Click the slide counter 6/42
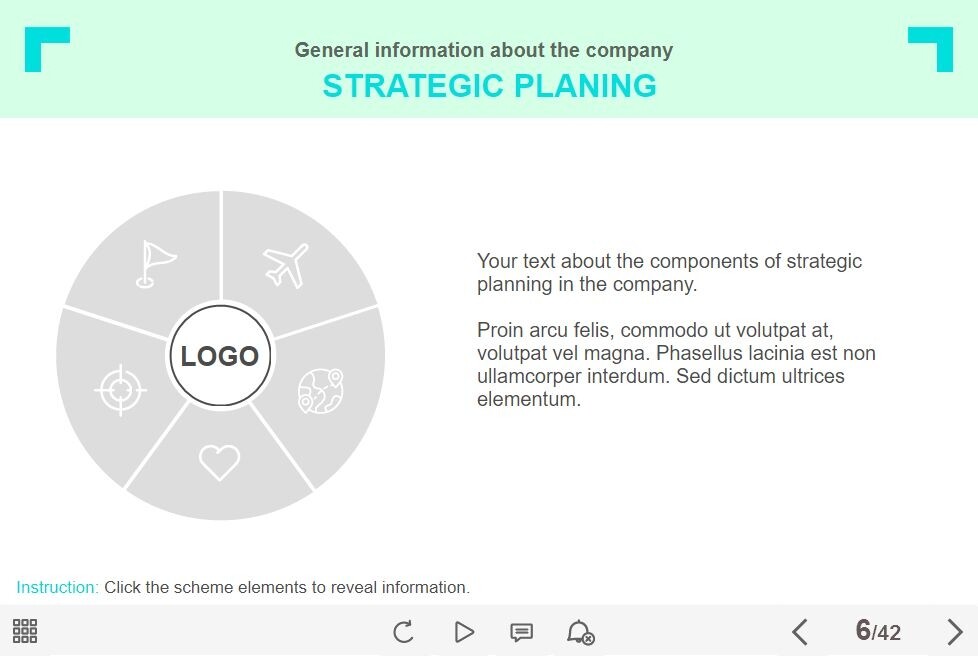This screenshot has height=656, width=978. [878, 631]
